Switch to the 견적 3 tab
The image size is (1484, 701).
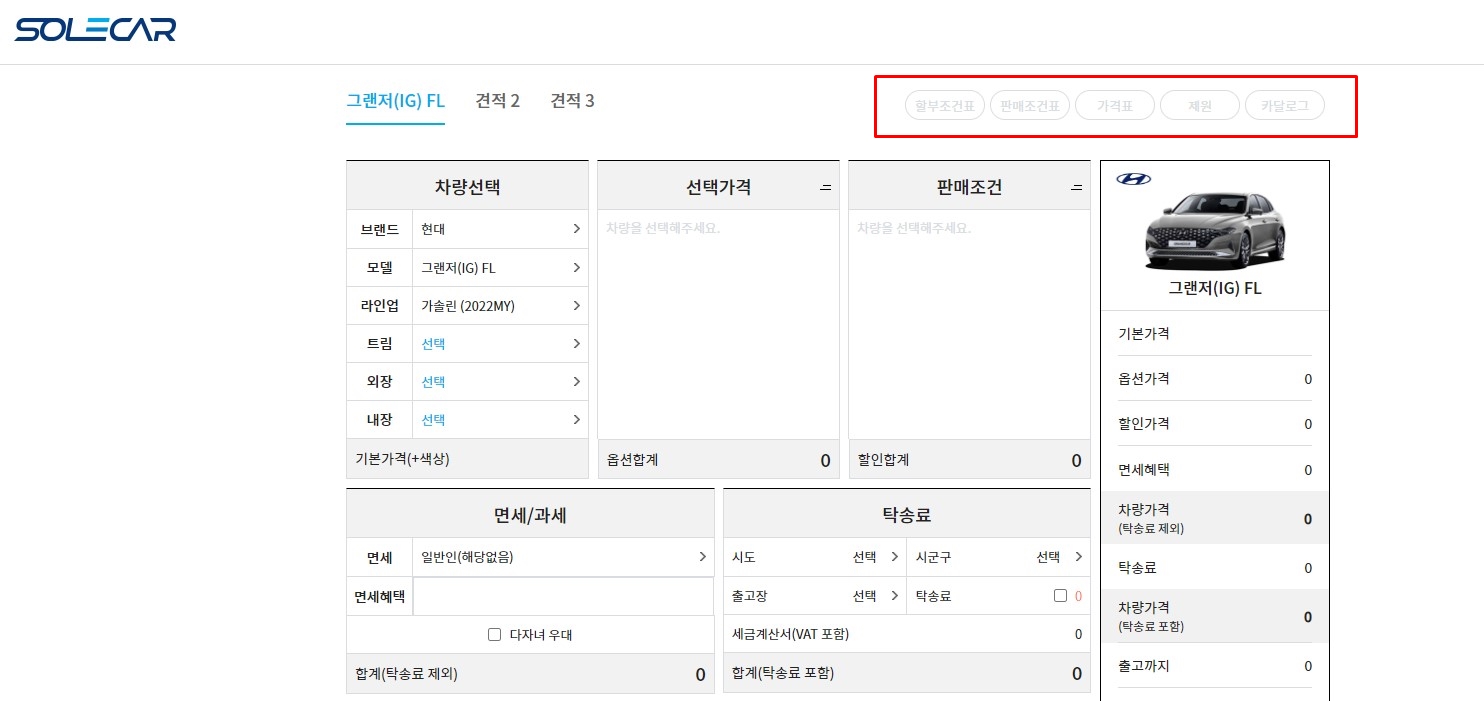pos(572,101)
